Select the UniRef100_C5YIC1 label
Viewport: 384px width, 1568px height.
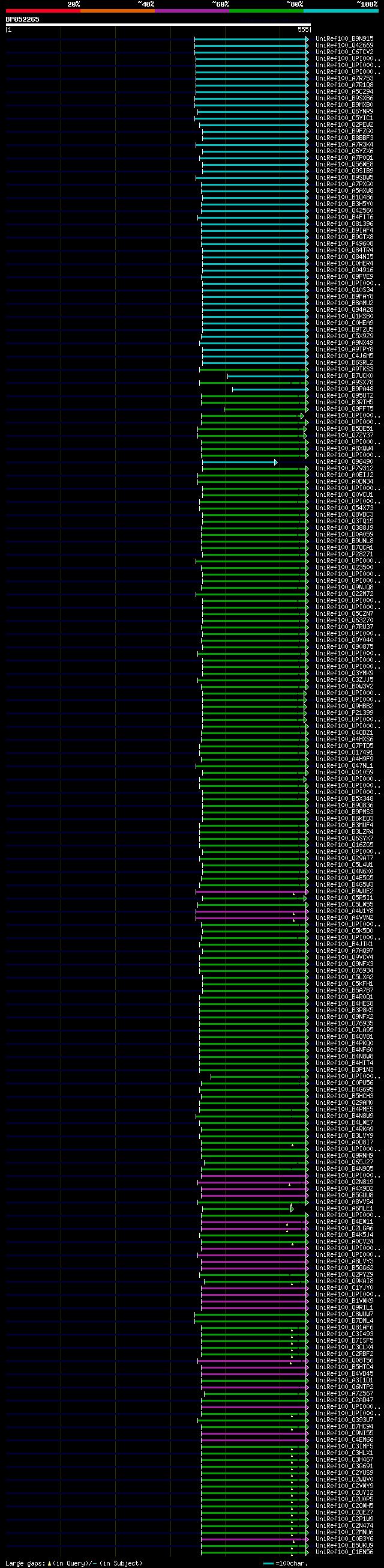344,118
